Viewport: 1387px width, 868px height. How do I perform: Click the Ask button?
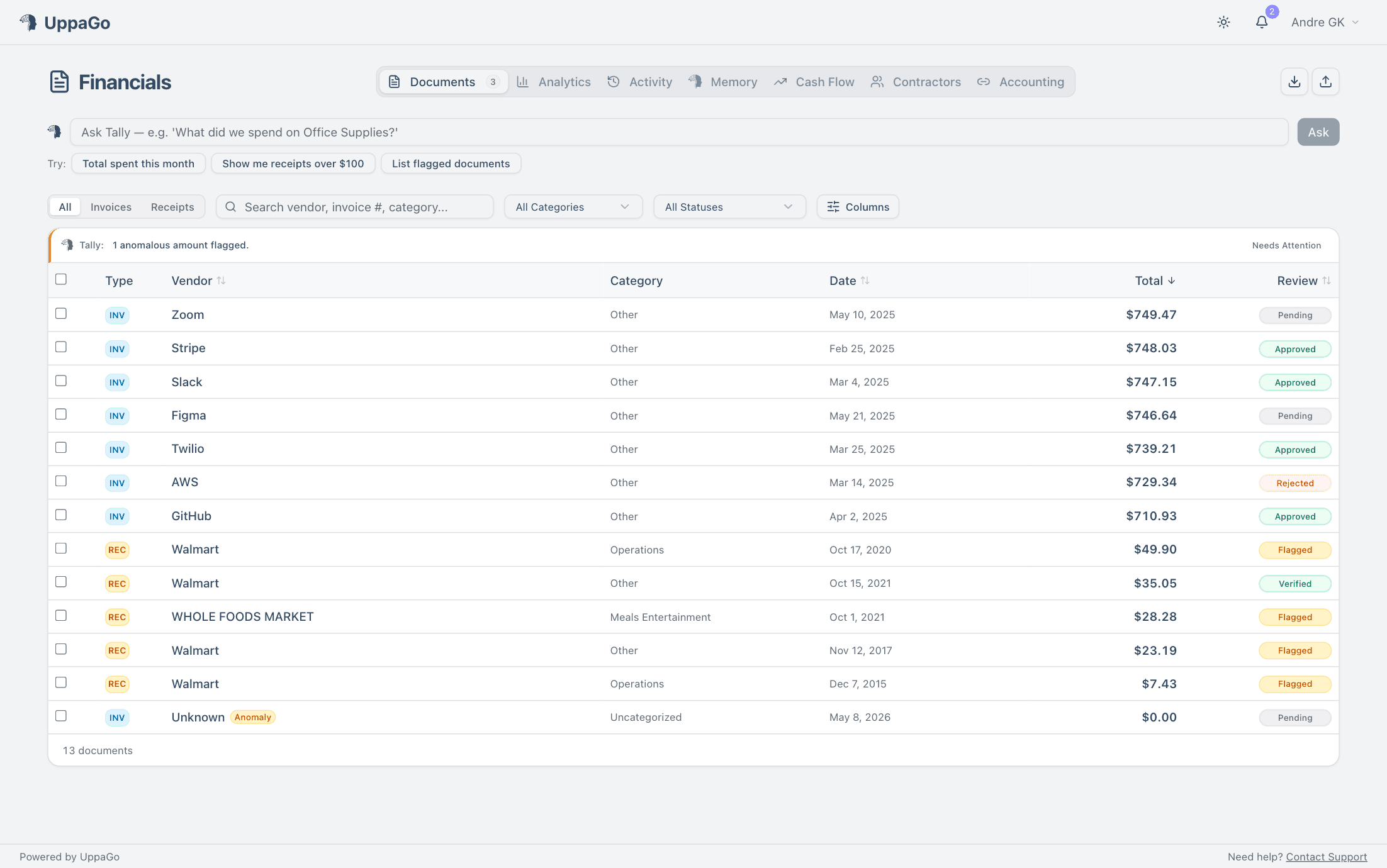[1318, 132]
